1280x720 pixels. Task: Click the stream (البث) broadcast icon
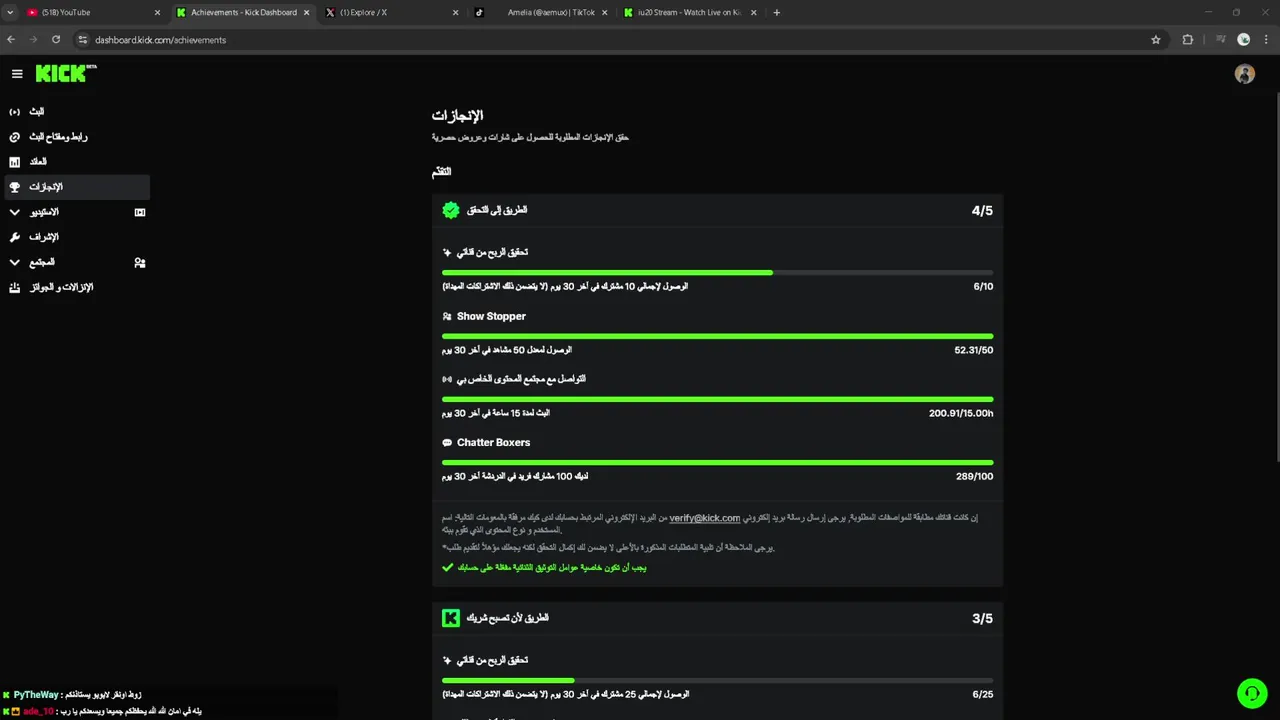14,112
